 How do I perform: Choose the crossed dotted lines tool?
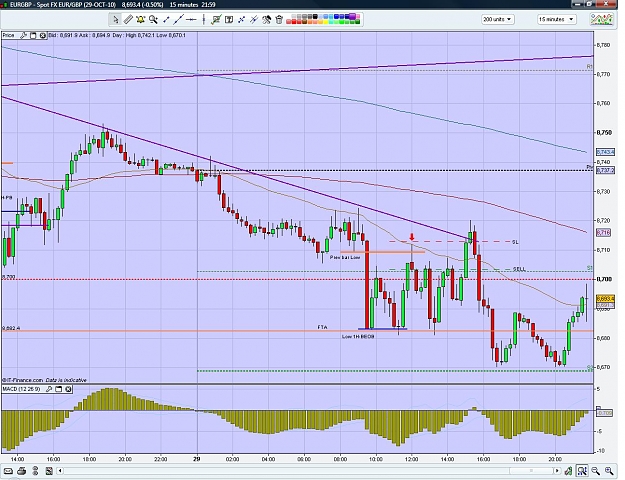click(241, 20)
